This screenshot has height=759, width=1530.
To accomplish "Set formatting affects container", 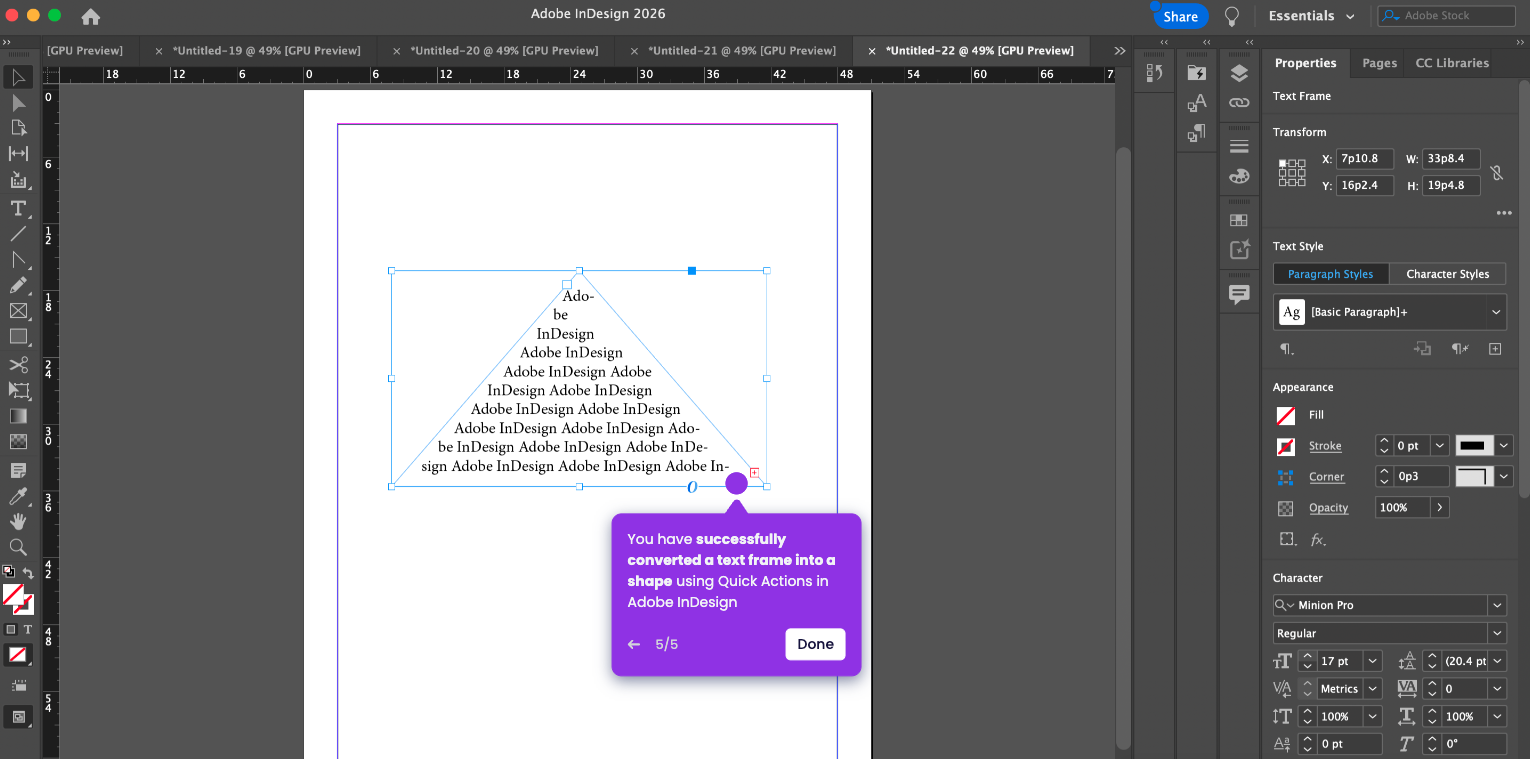I will tap(11, 629).
